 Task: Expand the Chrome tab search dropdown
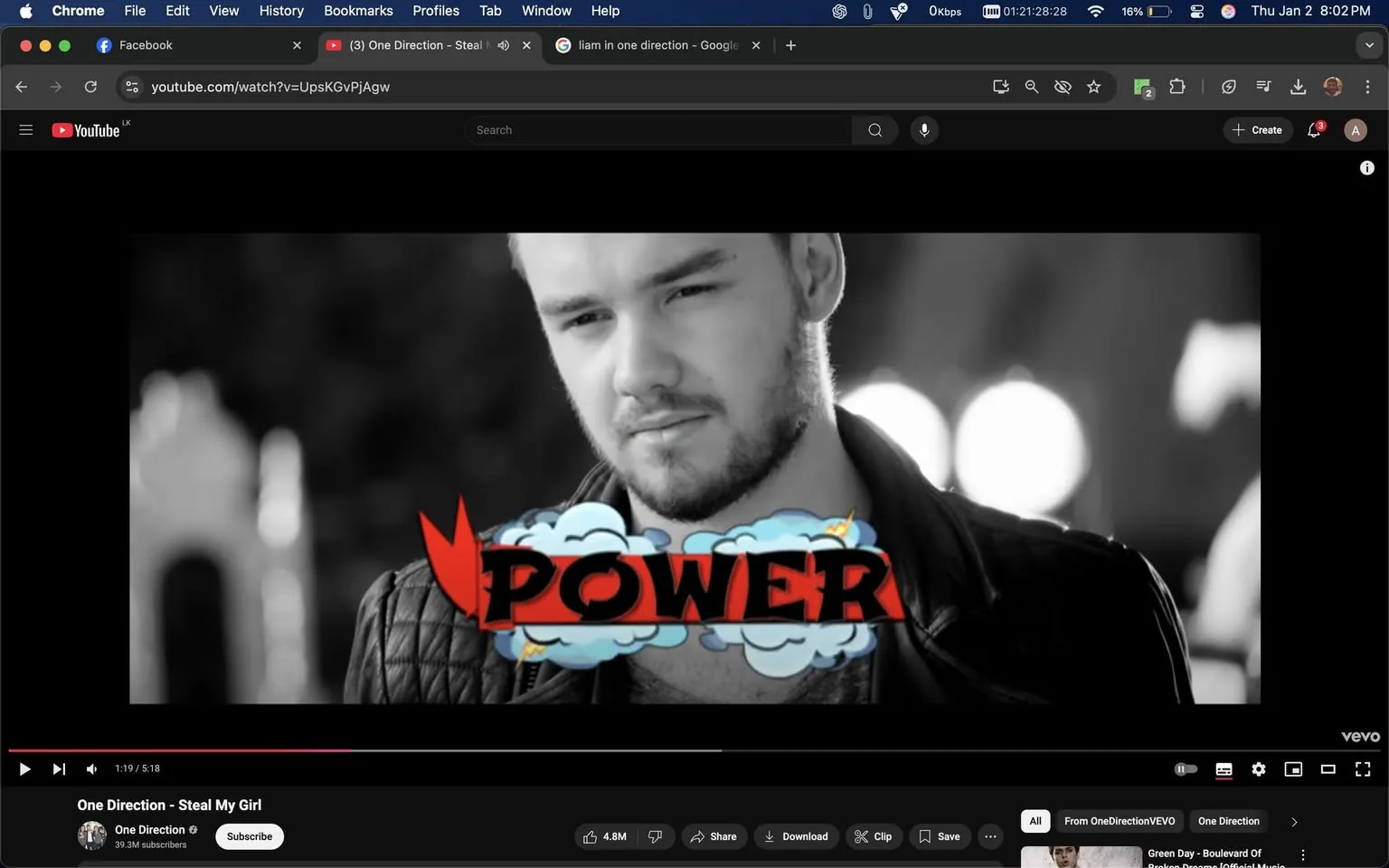pyautogui.click(x=1368, y=45)
